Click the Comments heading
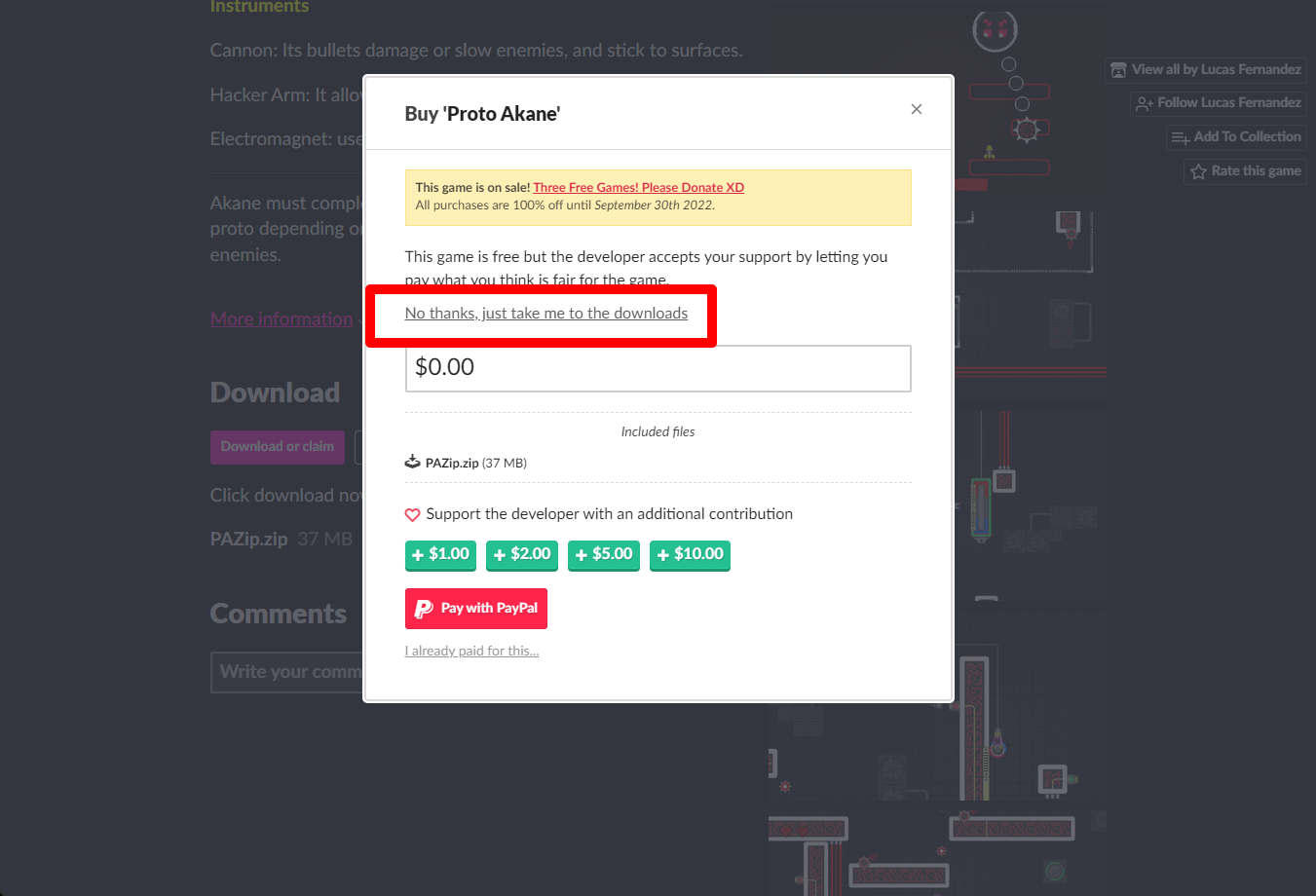Image resolution: width=1316 pixels, height=896 pixels. tap(279, 615)
